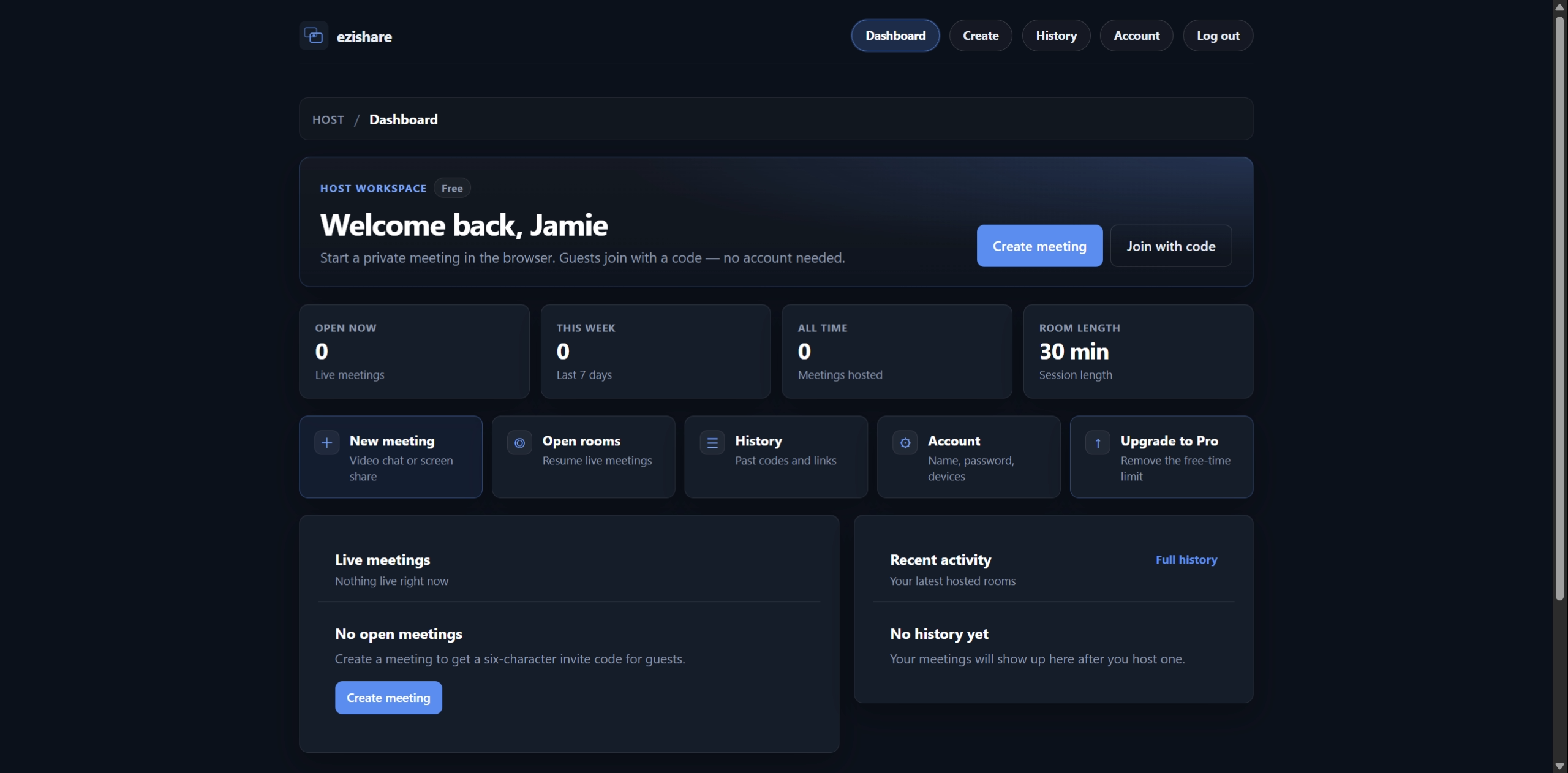Open the New meeting card title
Image resolution: width=1568 pixels, height=773 pixels.
click(392, 441)
